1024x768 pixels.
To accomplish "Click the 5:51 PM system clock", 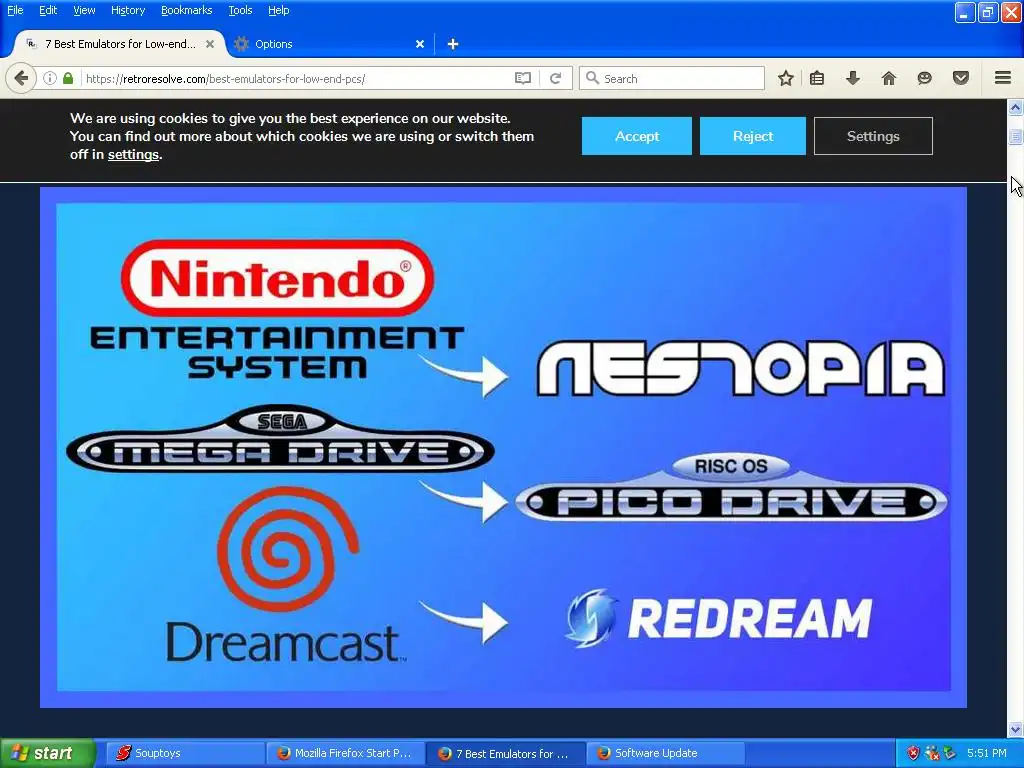I will point(987,753).
